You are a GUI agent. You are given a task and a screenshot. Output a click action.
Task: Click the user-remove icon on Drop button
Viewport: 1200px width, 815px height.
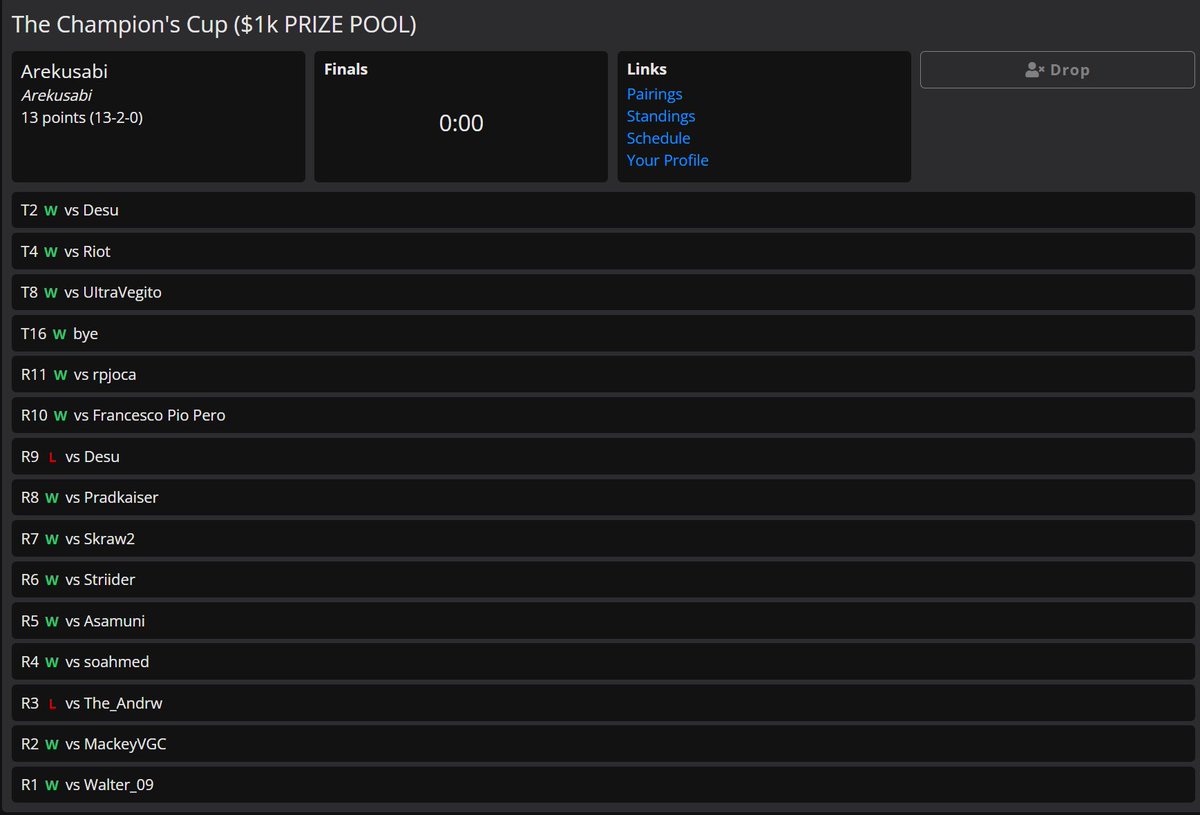point(1035,70)
